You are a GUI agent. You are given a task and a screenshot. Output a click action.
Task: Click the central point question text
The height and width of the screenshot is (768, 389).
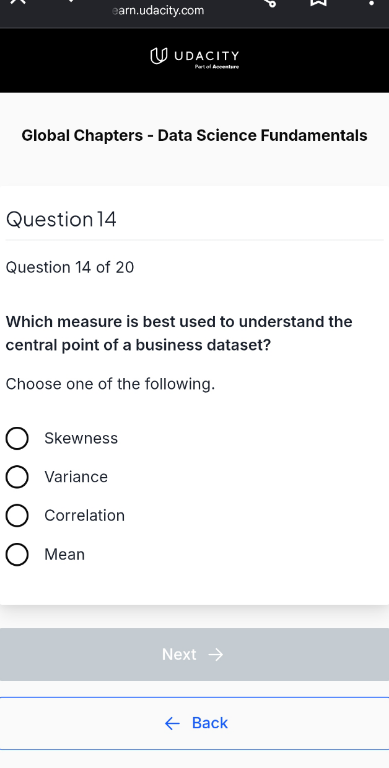[x=179, y=334]
